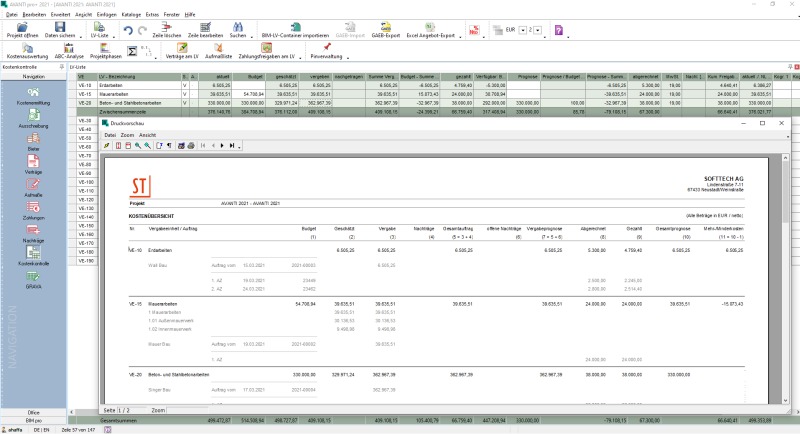
Task: Select Verträge in the navigation sidebar
Action: coord(33,164)
